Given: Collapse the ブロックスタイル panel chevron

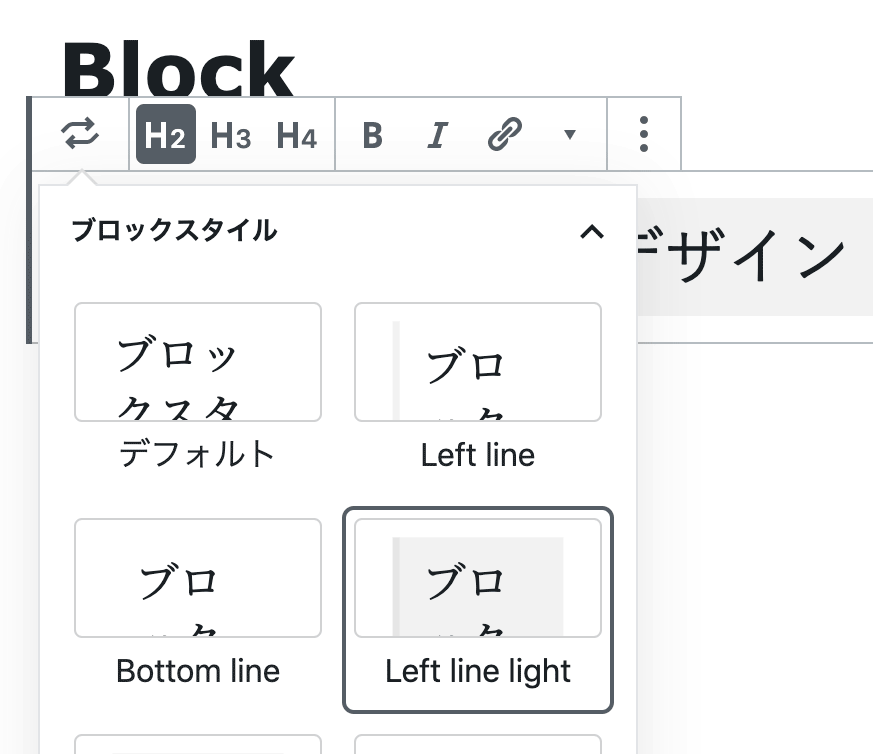Looking at the screenshot, I should (x=592, y=231).
